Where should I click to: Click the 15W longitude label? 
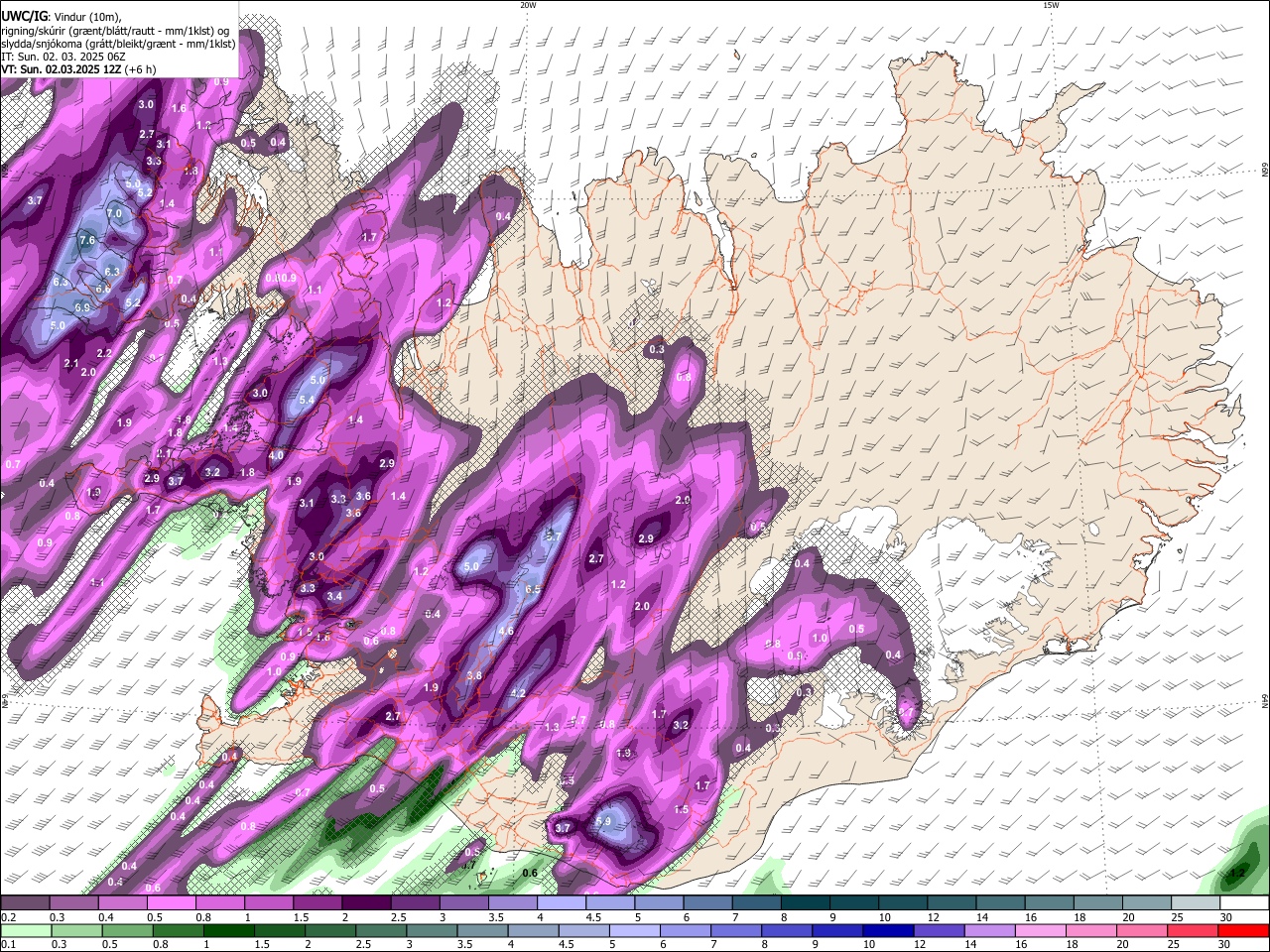pyautogui.click(x=1051, y=5)
